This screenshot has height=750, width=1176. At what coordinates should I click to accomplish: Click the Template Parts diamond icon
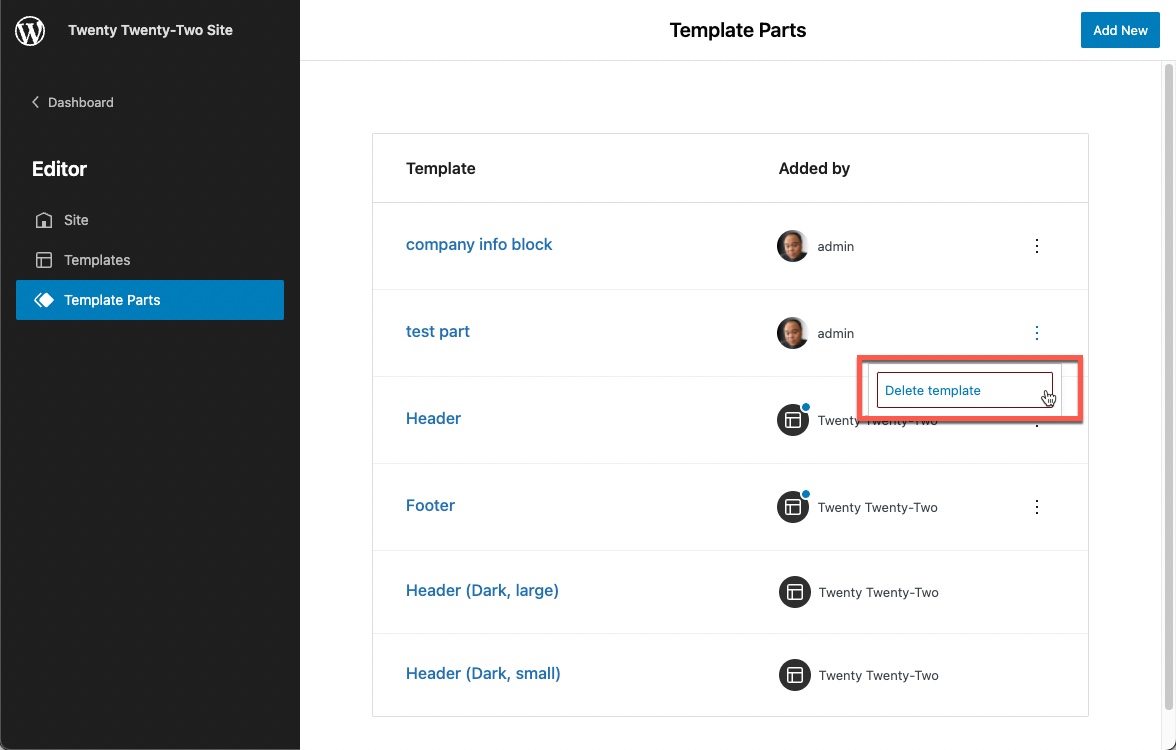(44, 300)
